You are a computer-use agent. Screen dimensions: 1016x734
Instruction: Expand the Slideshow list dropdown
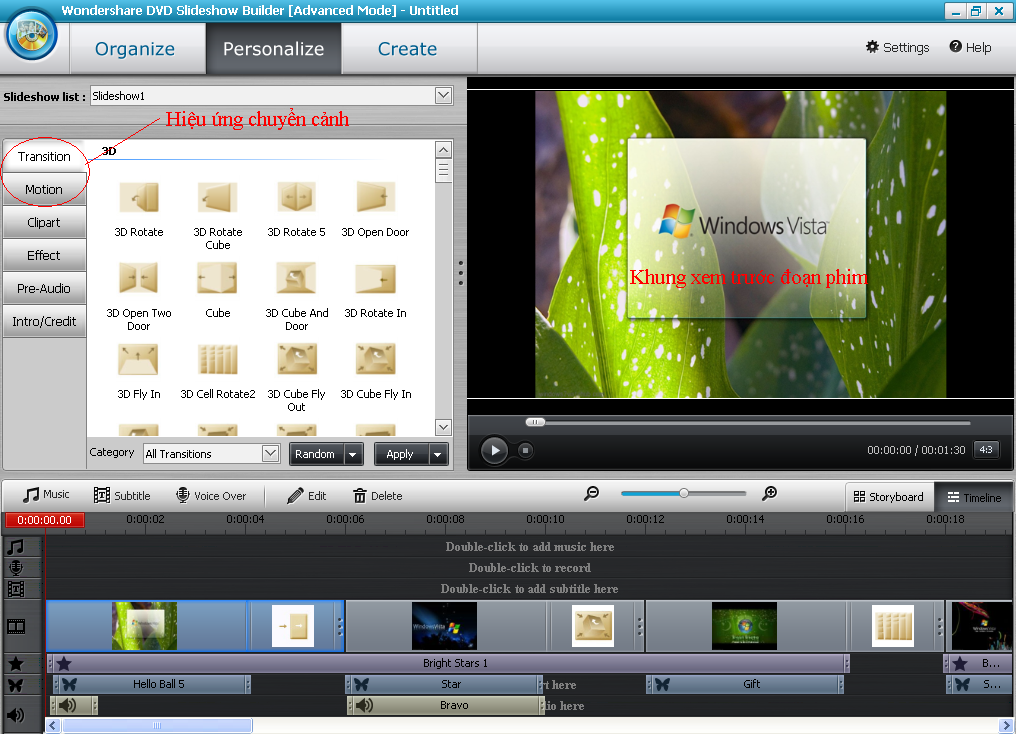(x=443, y=96)
